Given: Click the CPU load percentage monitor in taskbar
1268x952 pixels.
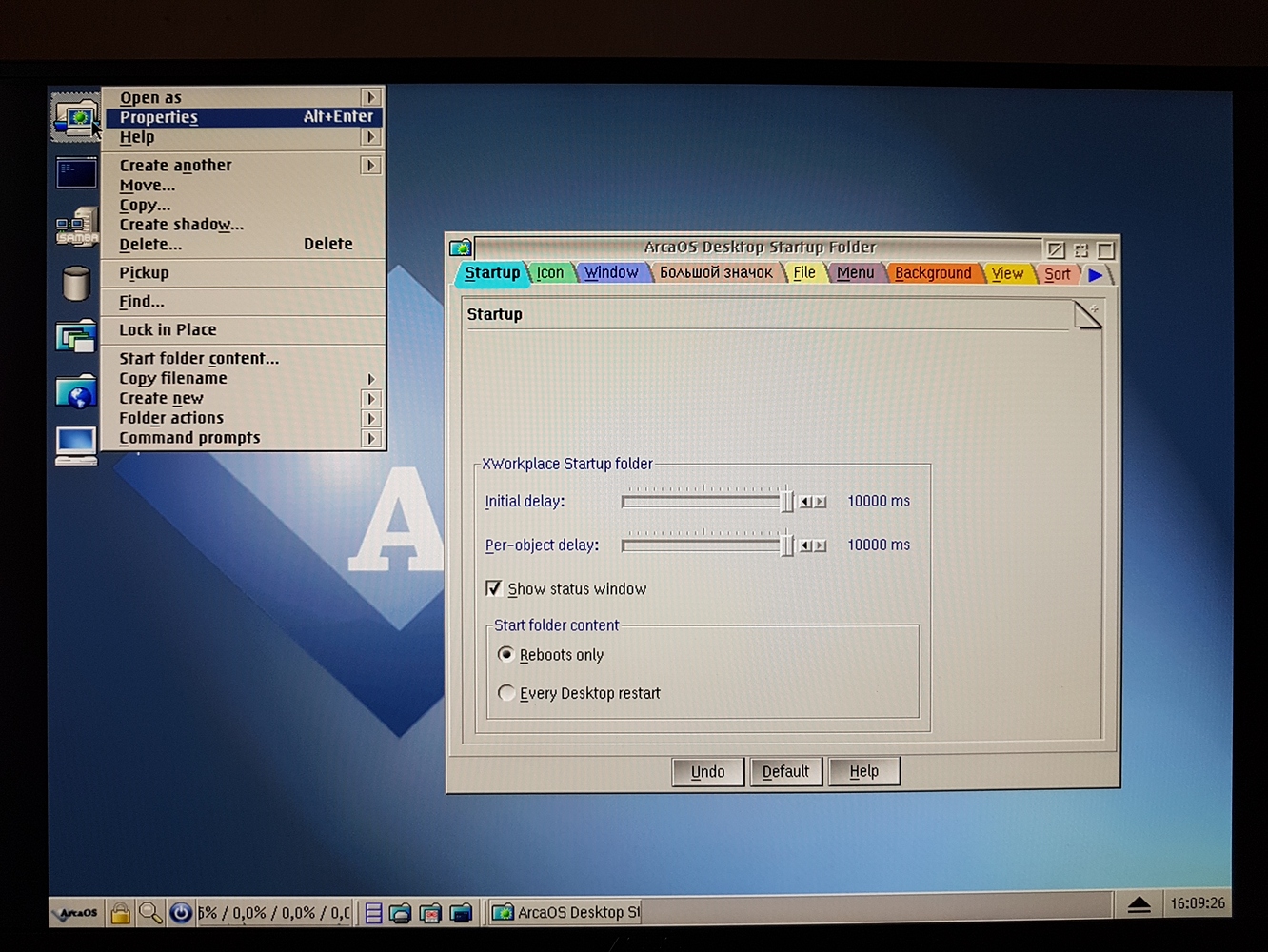Looking at the screenshot, I should coord(274,913).
